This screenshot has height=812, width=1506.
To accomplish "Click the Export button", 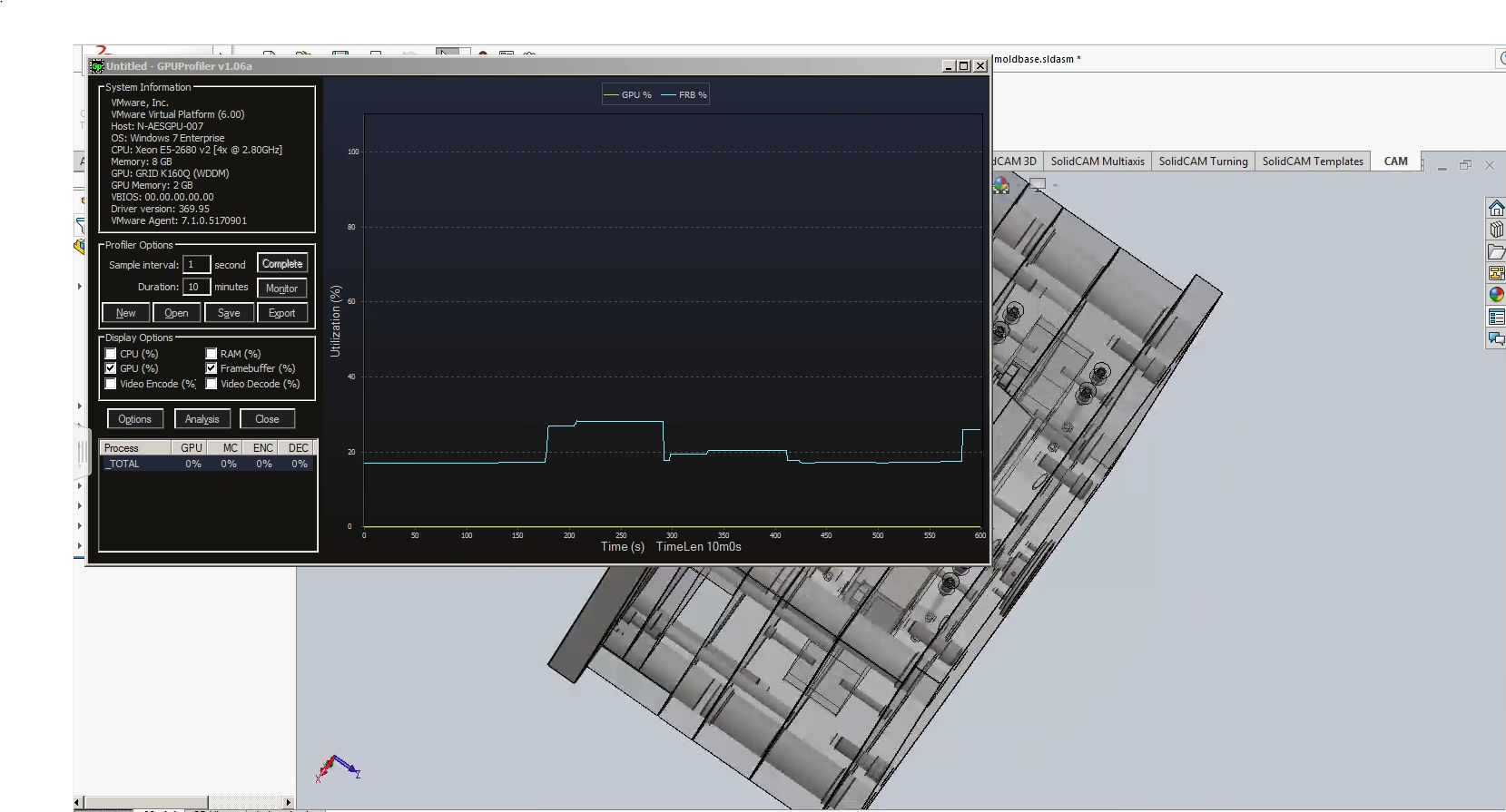I will [282, 313].
